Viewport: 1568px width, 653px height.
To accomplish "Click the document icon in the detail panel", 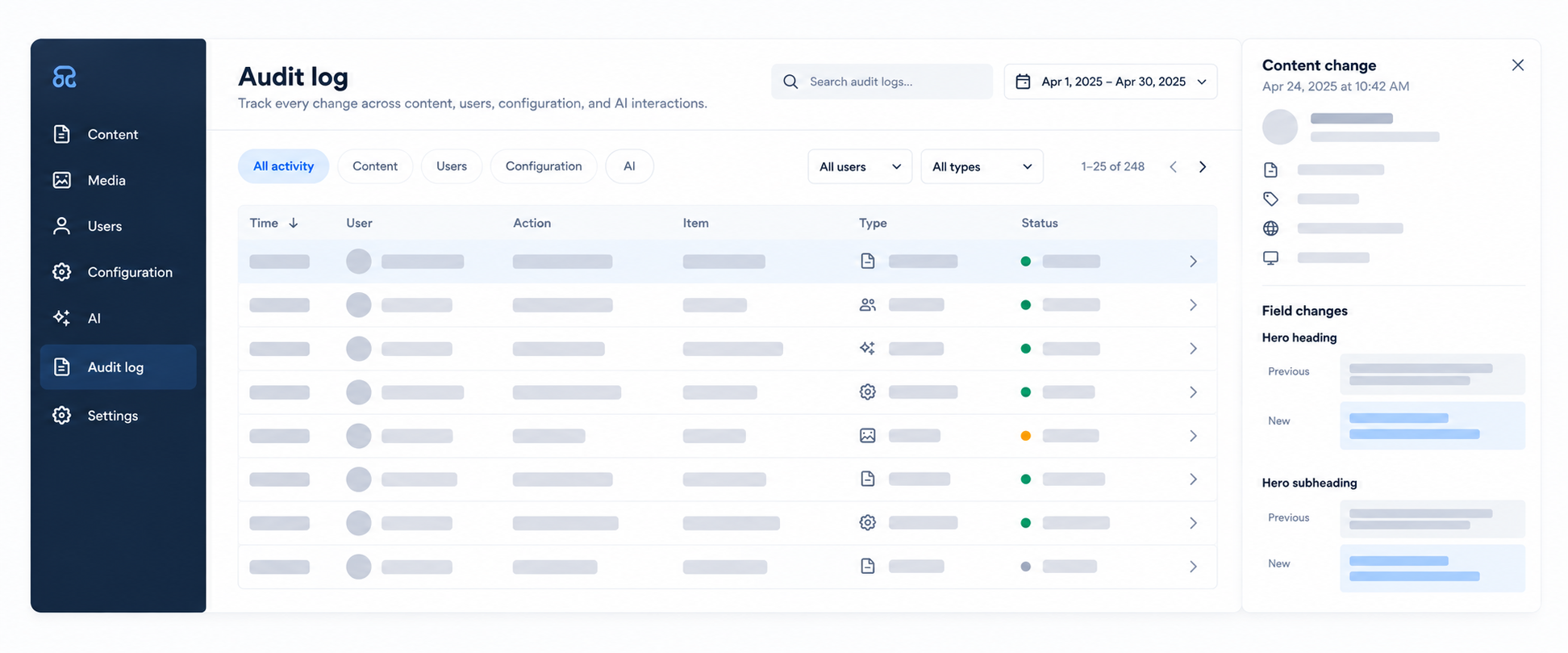I will [x=1270, y=170].
